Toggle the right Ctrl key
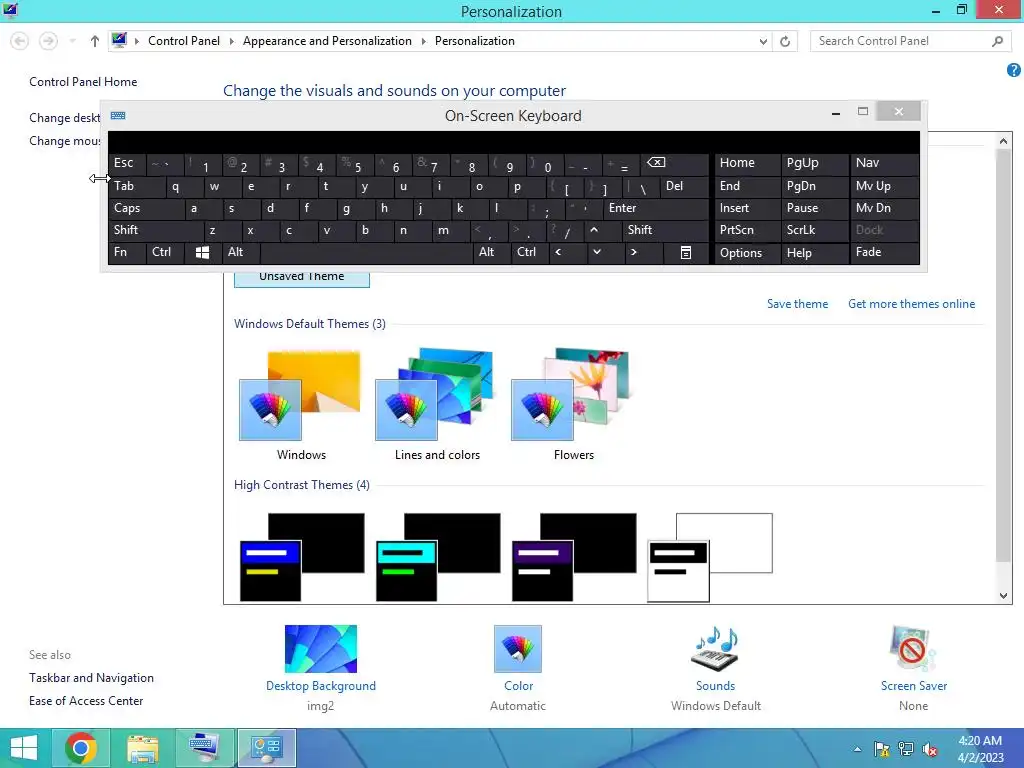The image size is (1024, 768). click(x=529, y=252)
